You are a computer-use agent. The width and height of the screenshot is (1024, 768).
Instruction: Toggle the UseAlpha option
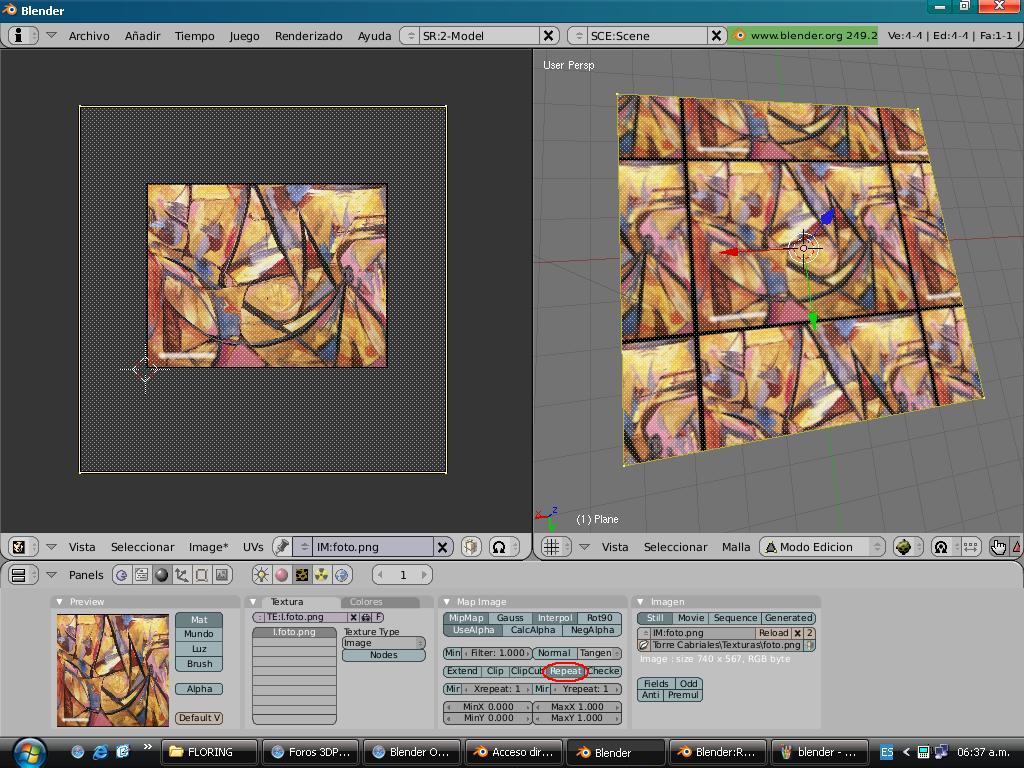click(x=473, y=630)
